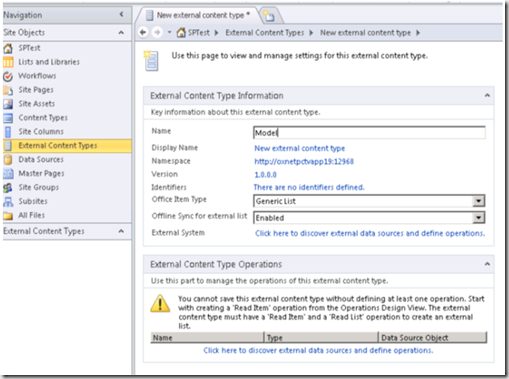Open a new tab with the tab icon
509x379 pixels.
[269, 16]
